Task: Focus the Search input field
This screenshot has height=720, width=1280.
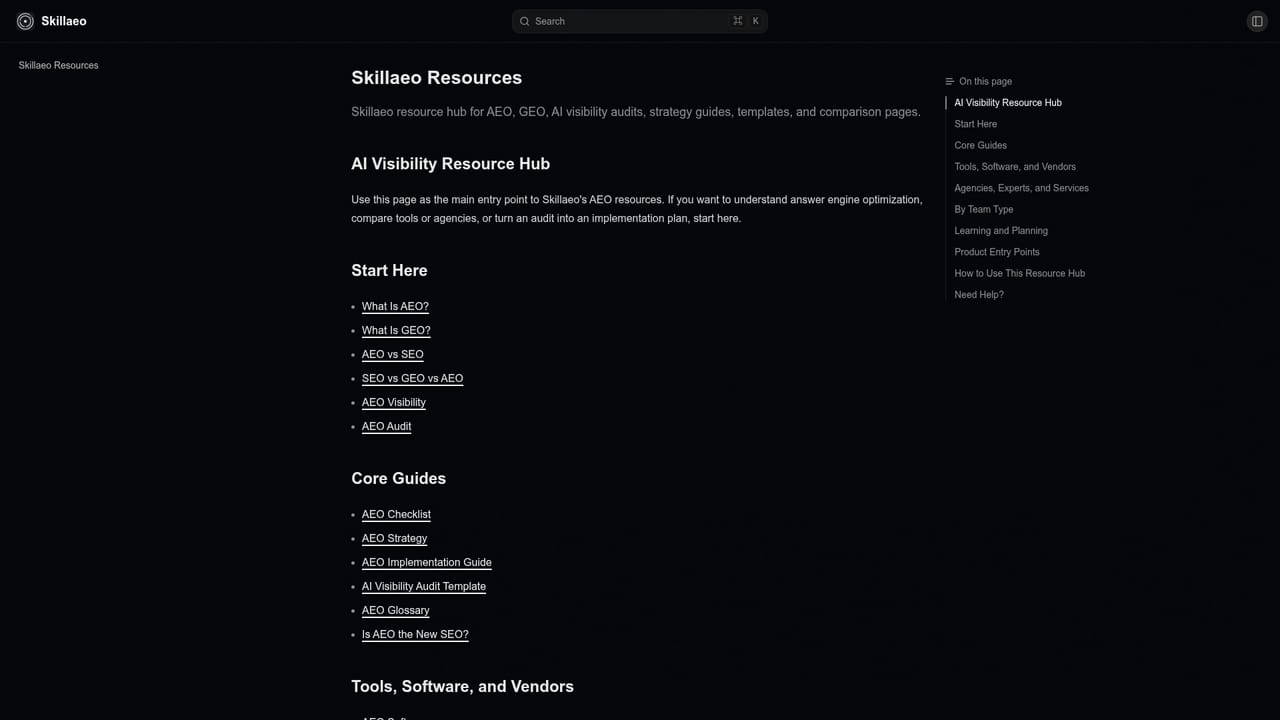Action: point(640,21)
